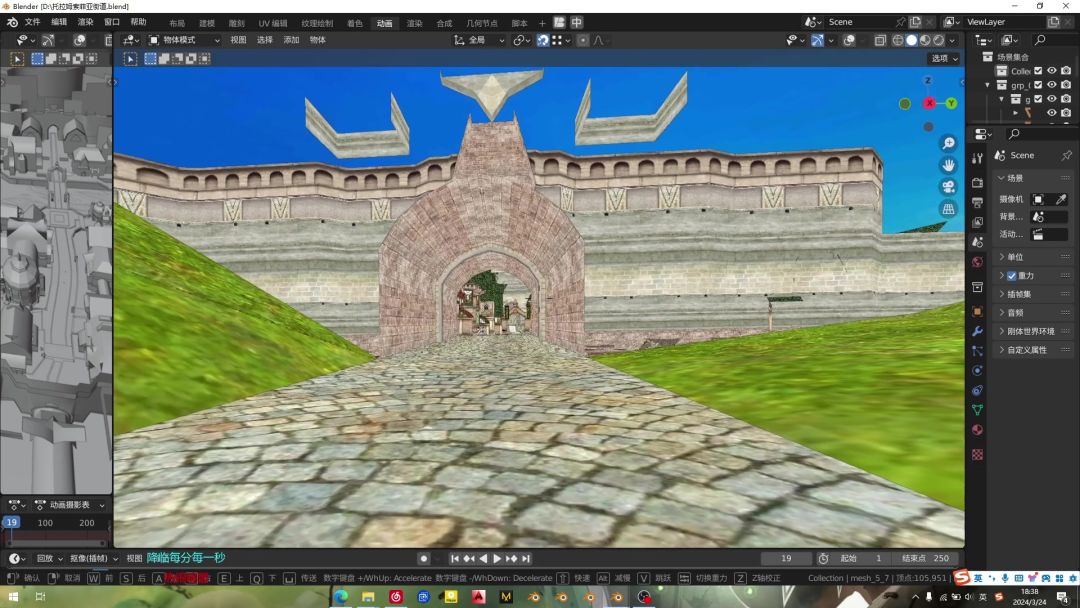1080x608 pixels.
Task: Toggle camera view with the camera gizmo
Action: pos(948,187)
